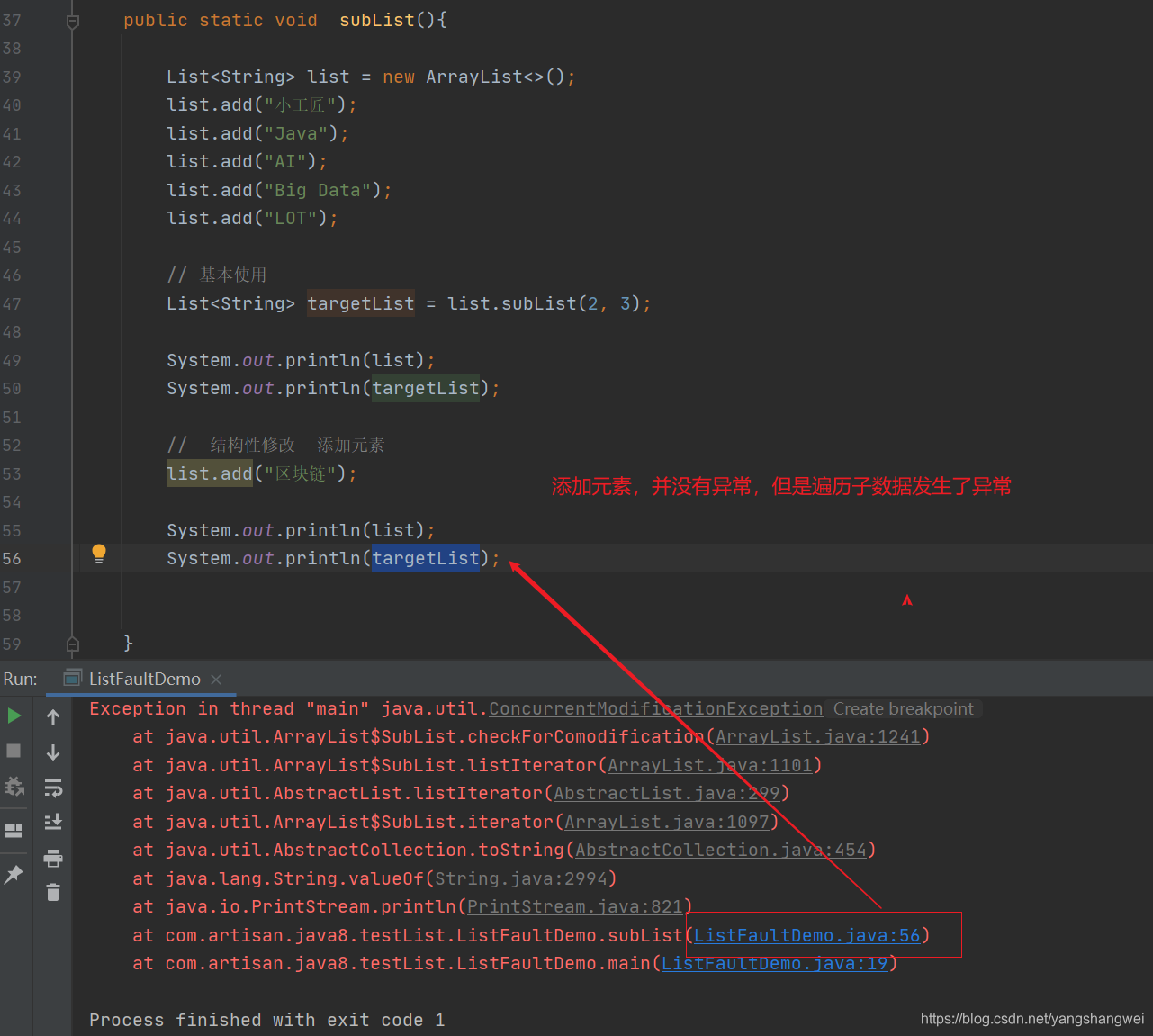Click the "Big Data" string literal

click(318, 190)
